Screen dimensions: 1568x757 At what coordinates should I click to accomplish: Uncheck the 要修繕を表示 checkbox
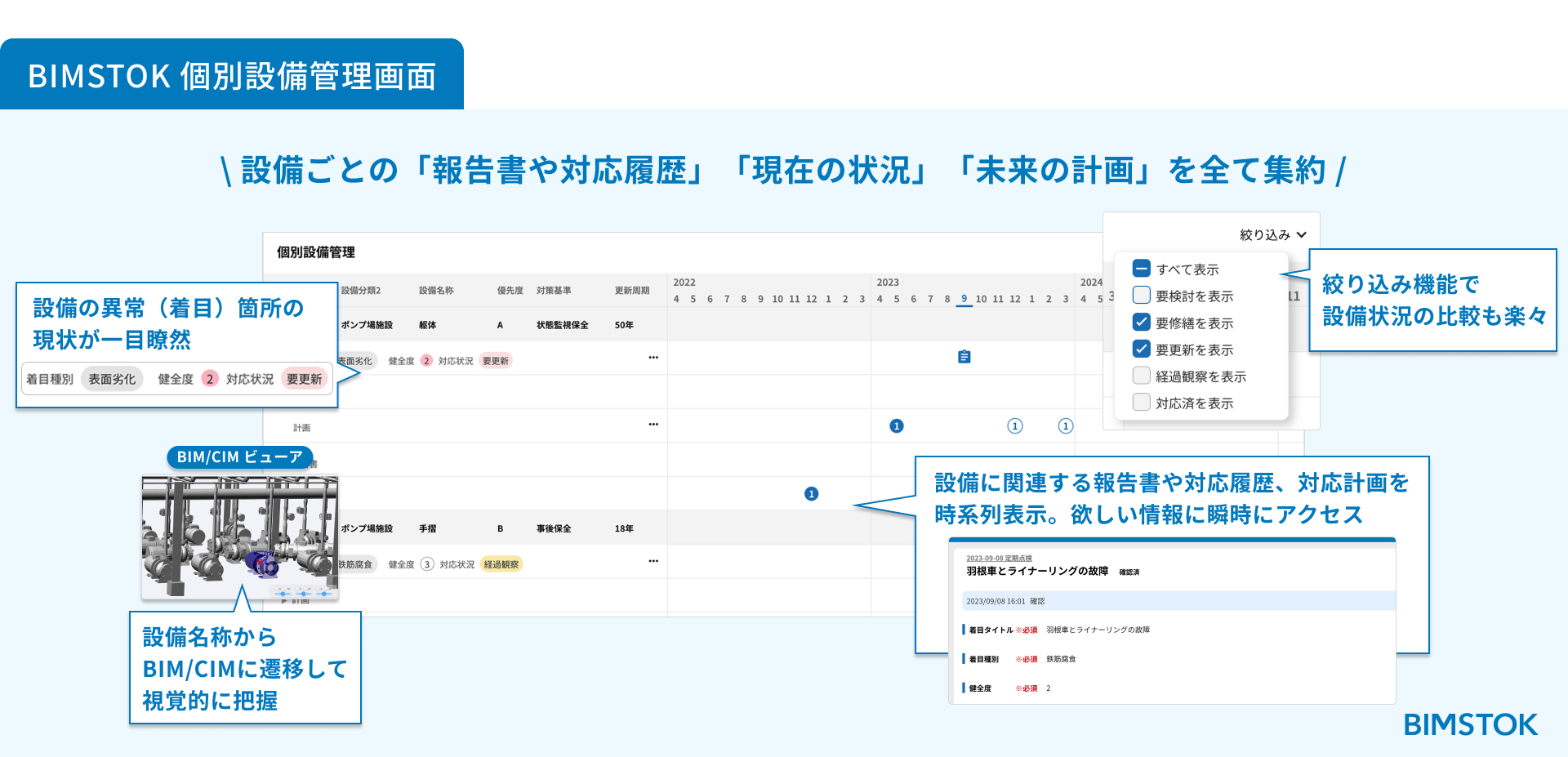click(1142, 323)
